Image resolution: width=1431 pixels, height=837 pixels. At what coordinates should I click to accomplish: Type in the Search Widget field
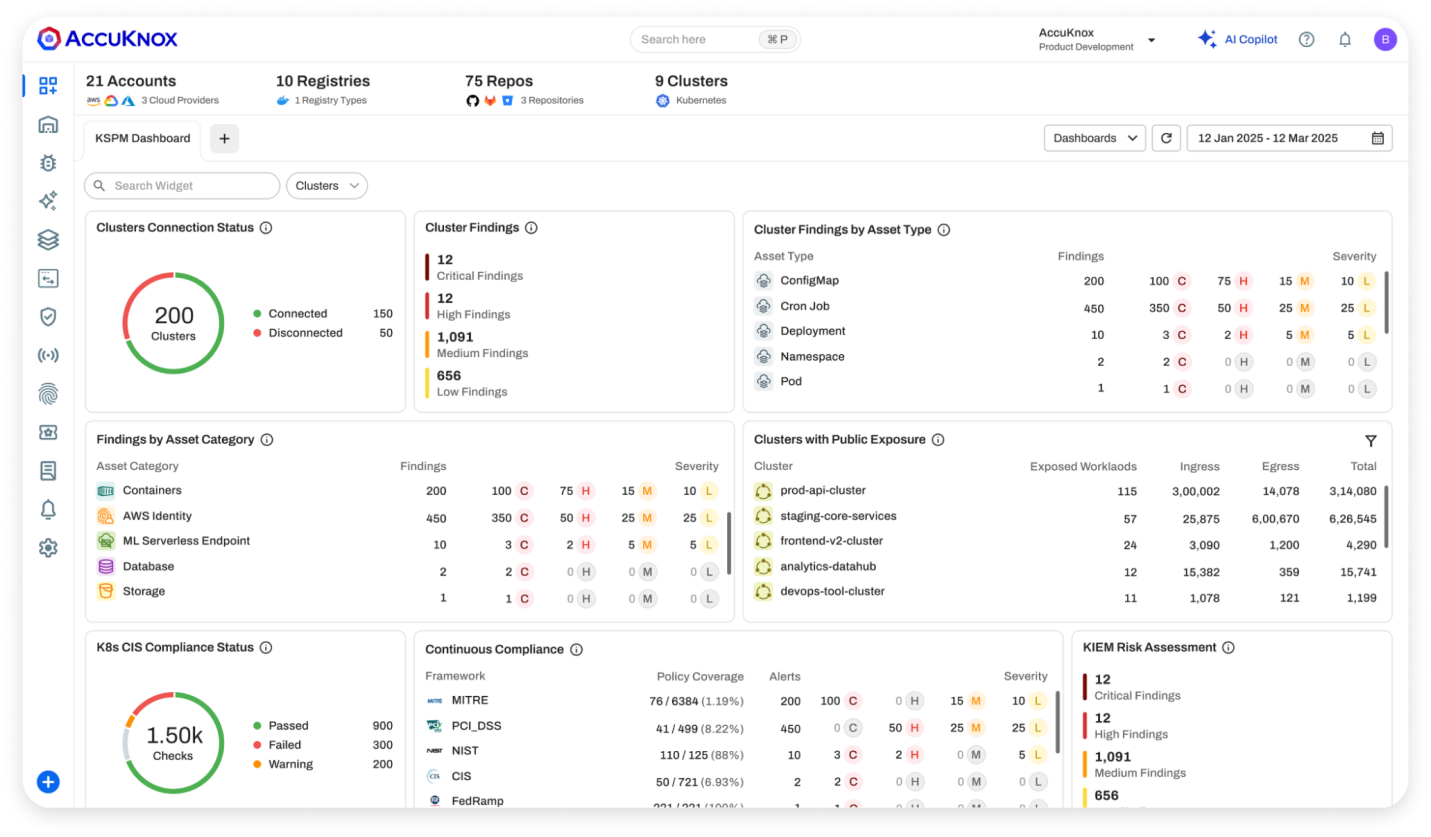click(x=181, y=185)
